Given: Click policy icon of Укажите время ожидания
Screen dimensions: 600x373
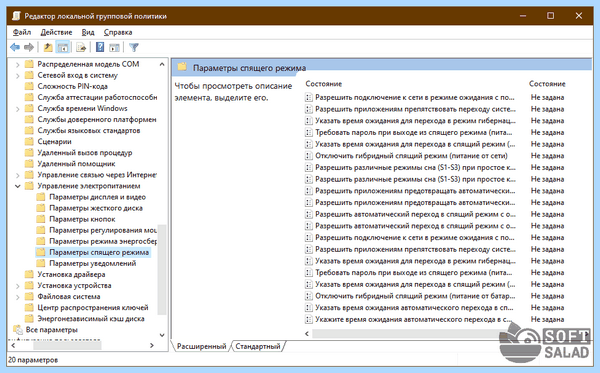Looking at the screenshot, I should coord(308,319).
